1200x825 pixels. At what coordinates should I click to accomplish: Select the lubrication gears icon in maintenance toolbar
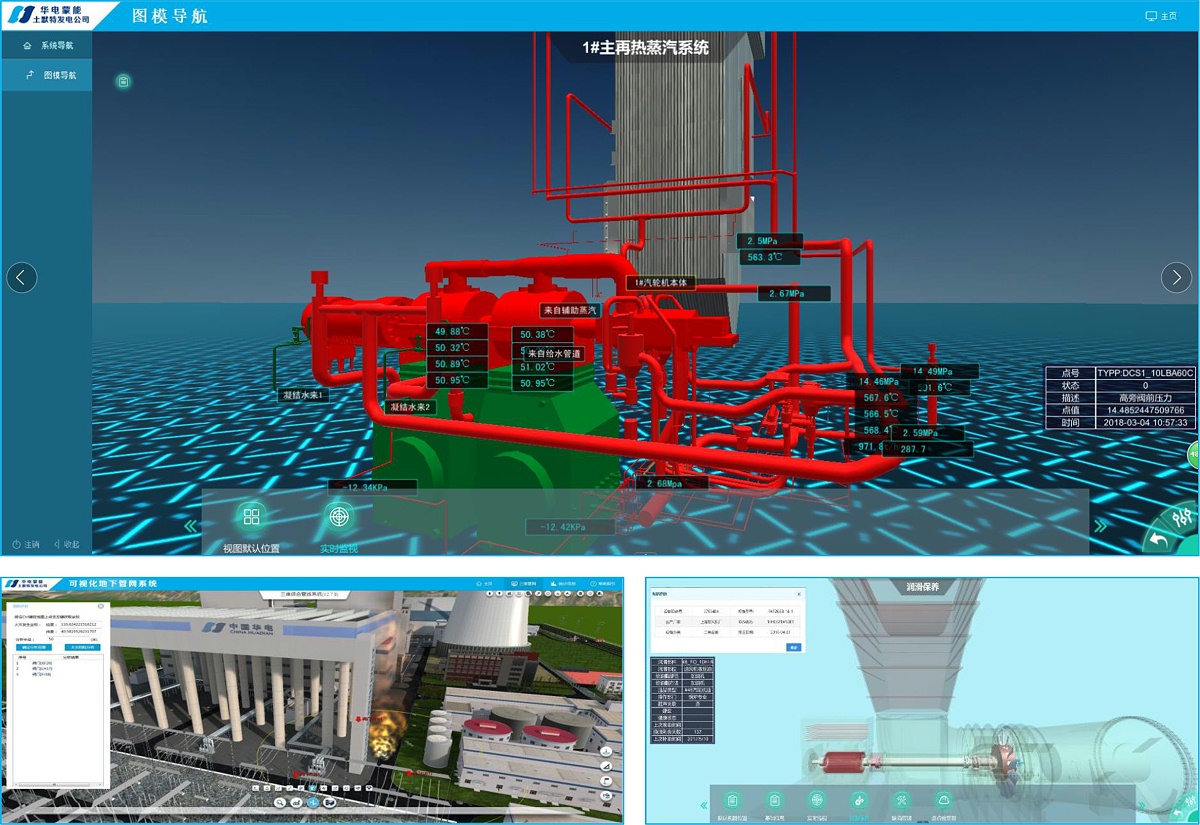[858, 800]
